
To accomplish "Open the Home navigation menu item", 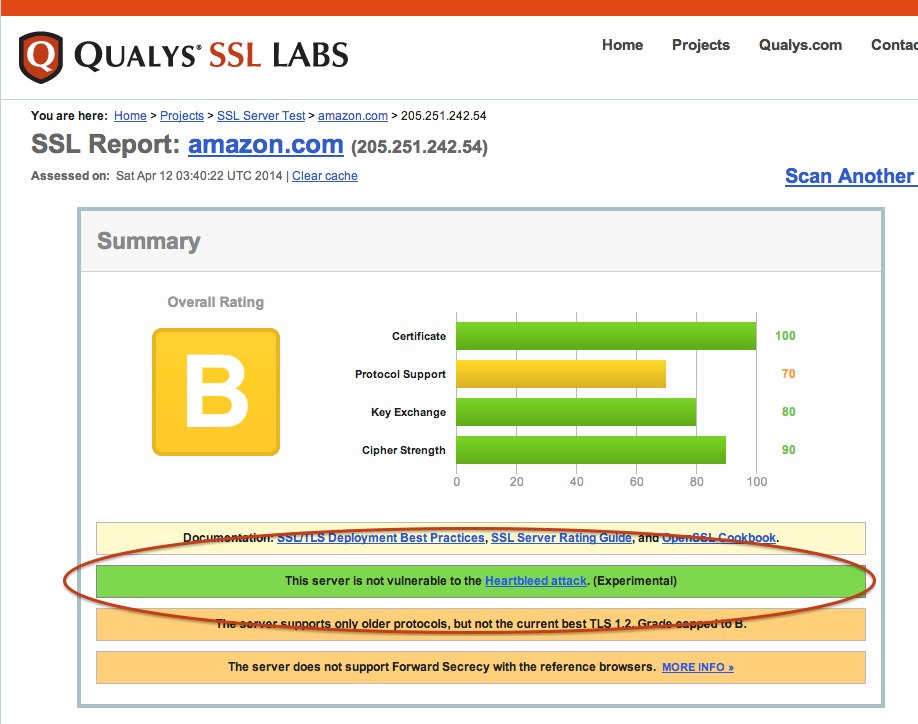I will tap(622, 45).
